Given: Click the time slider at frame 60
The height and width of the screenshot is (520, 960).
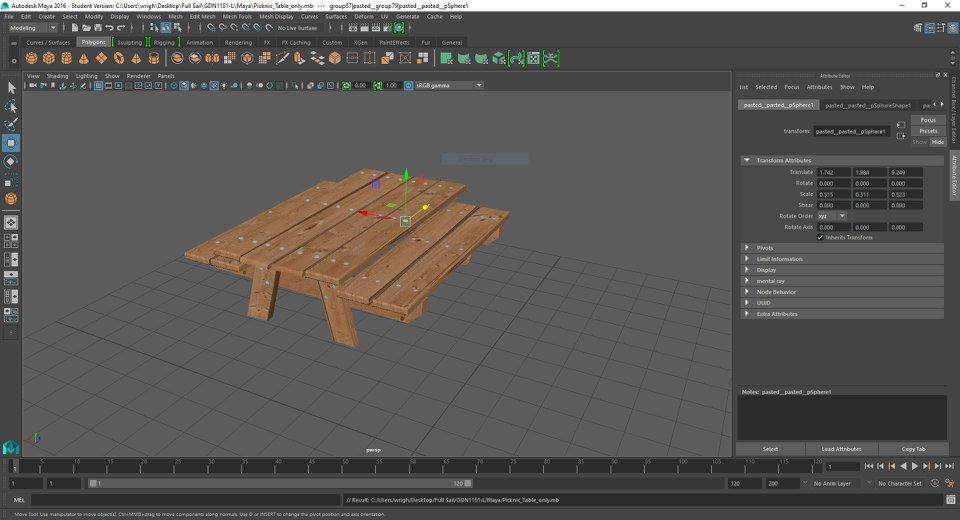Looking at the screenshot, I should tap(413, 467).
